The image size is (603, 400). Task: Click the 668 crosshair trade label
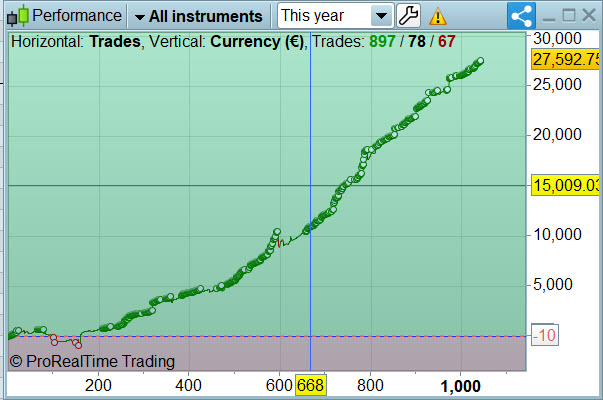(x=310, y=385)
